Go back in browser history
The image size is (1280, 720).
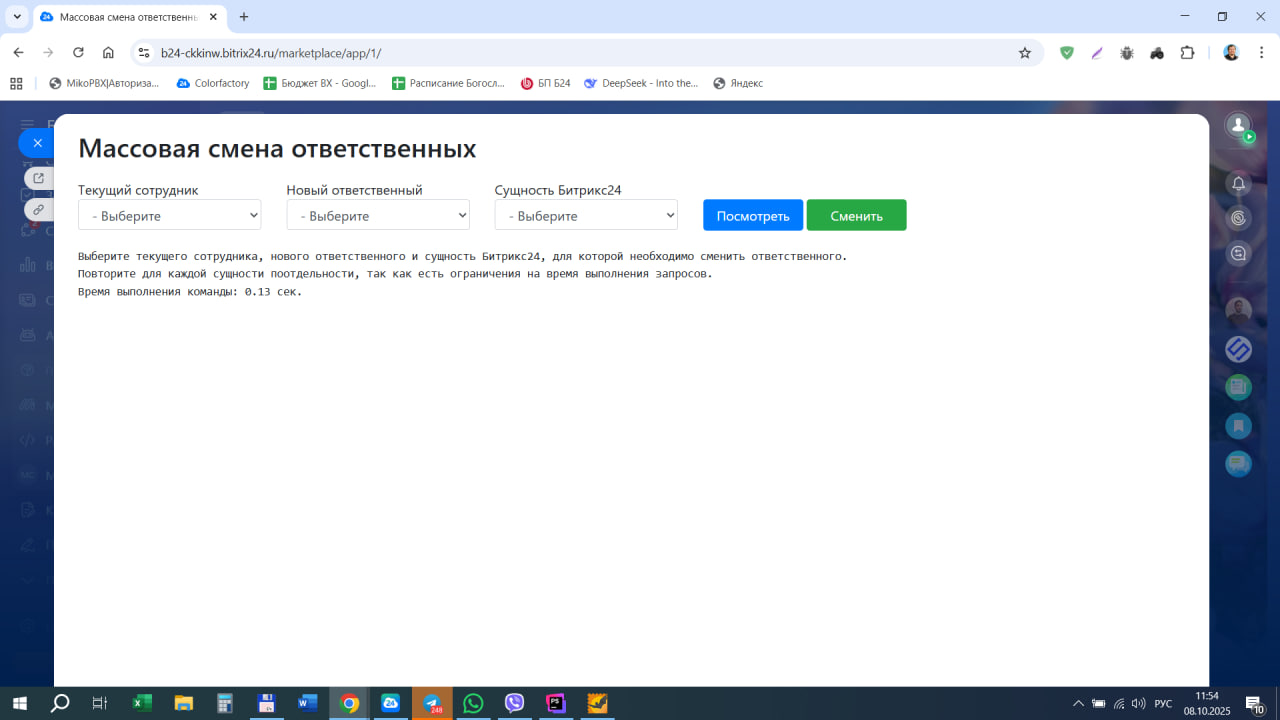18,53
